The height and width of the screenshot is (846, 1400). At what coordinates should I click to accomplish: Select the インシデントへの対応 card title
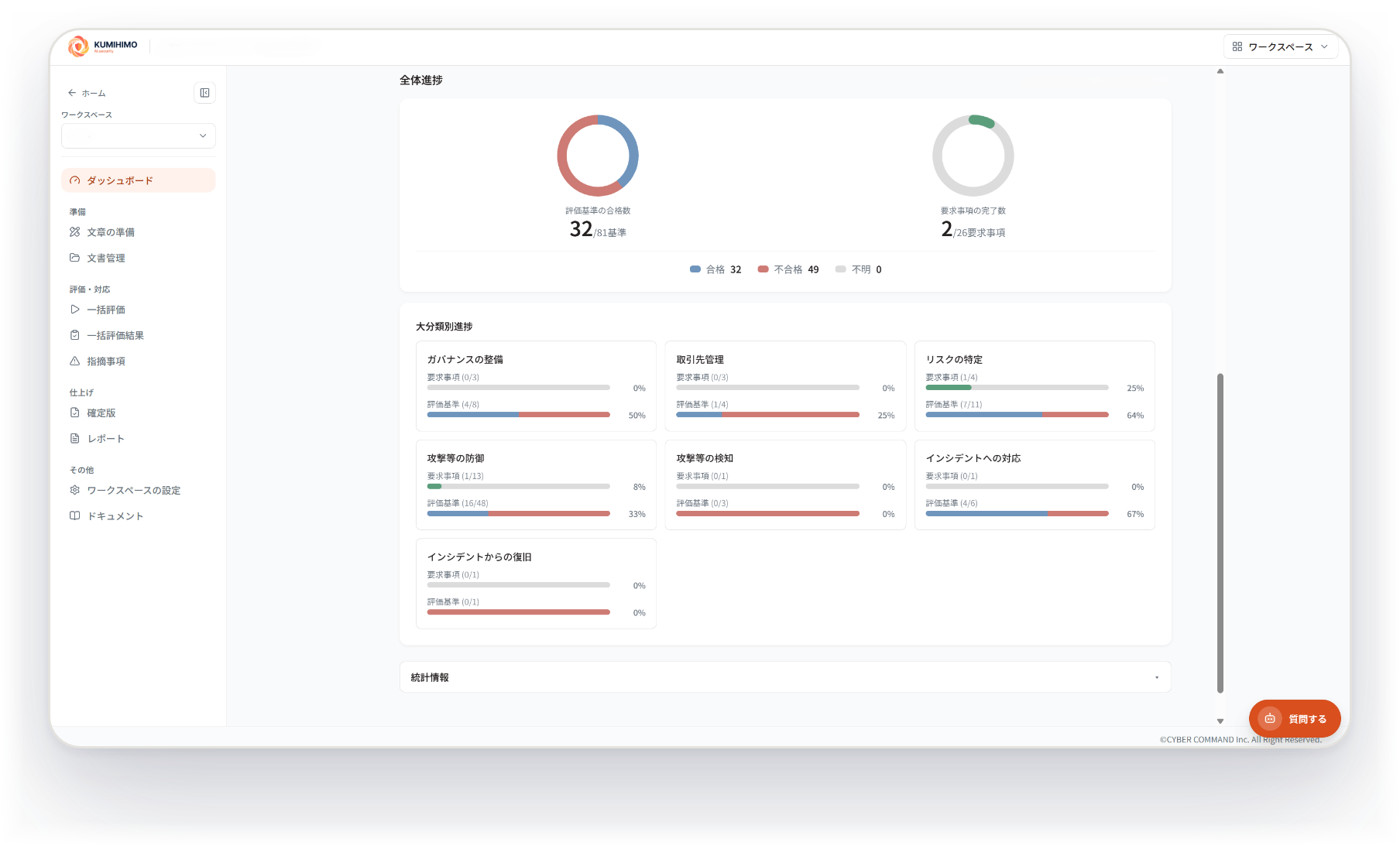click(x=973, y=458)
